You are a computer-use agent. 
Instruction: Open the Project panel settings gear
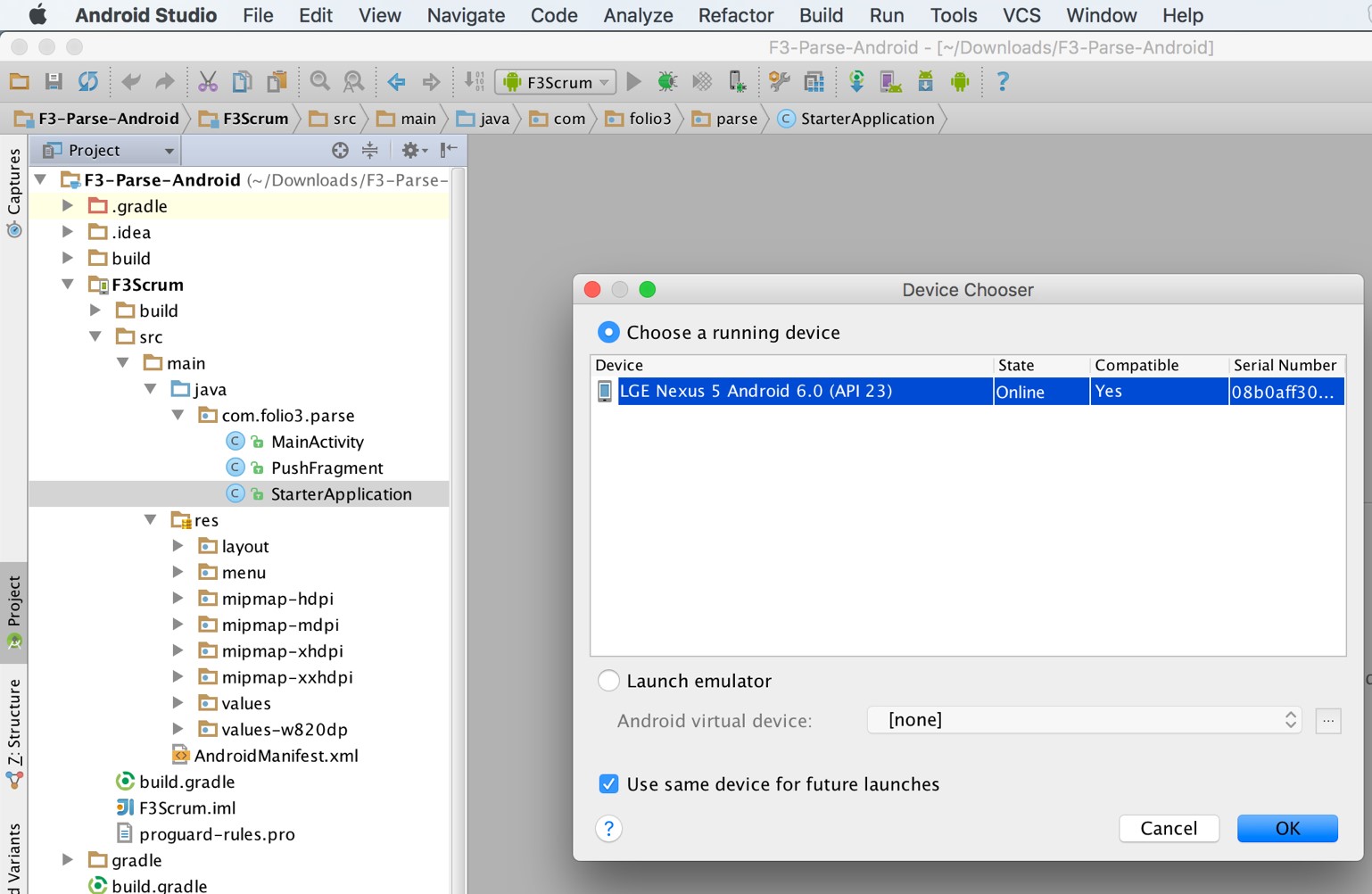[x=414, y=151]
